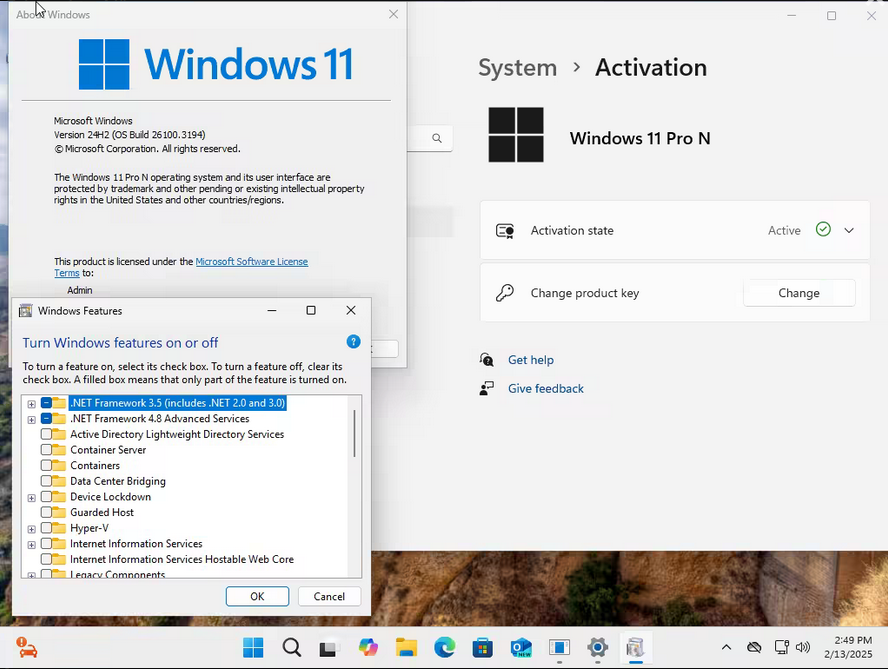Click the green Active checkmark icon
Image resolution: width=888 pixels, height=669 pixels.
[x=823, y=229]
